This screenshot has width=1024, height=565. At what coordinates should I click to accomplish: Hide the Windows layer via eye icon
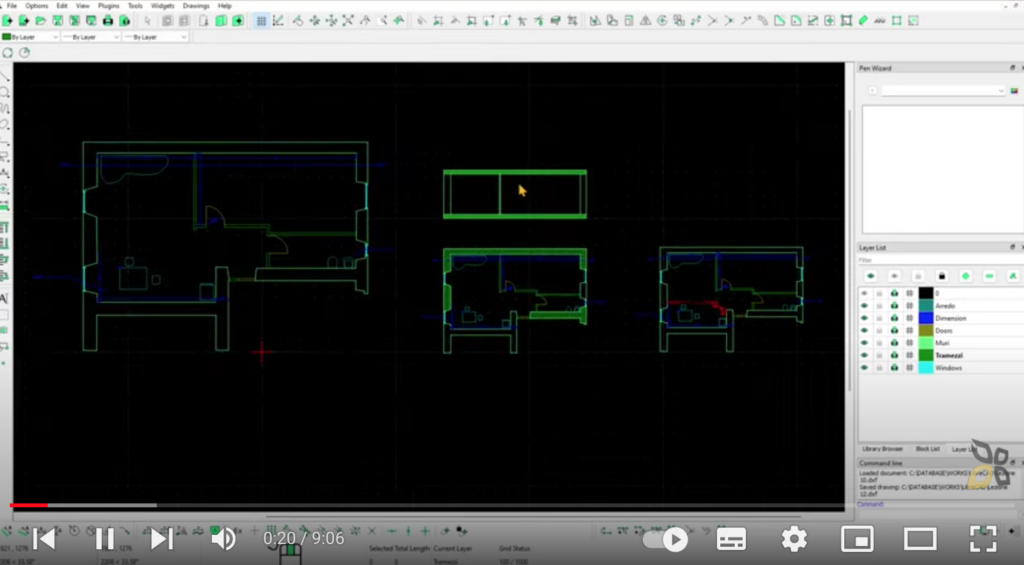pos(865,368)
